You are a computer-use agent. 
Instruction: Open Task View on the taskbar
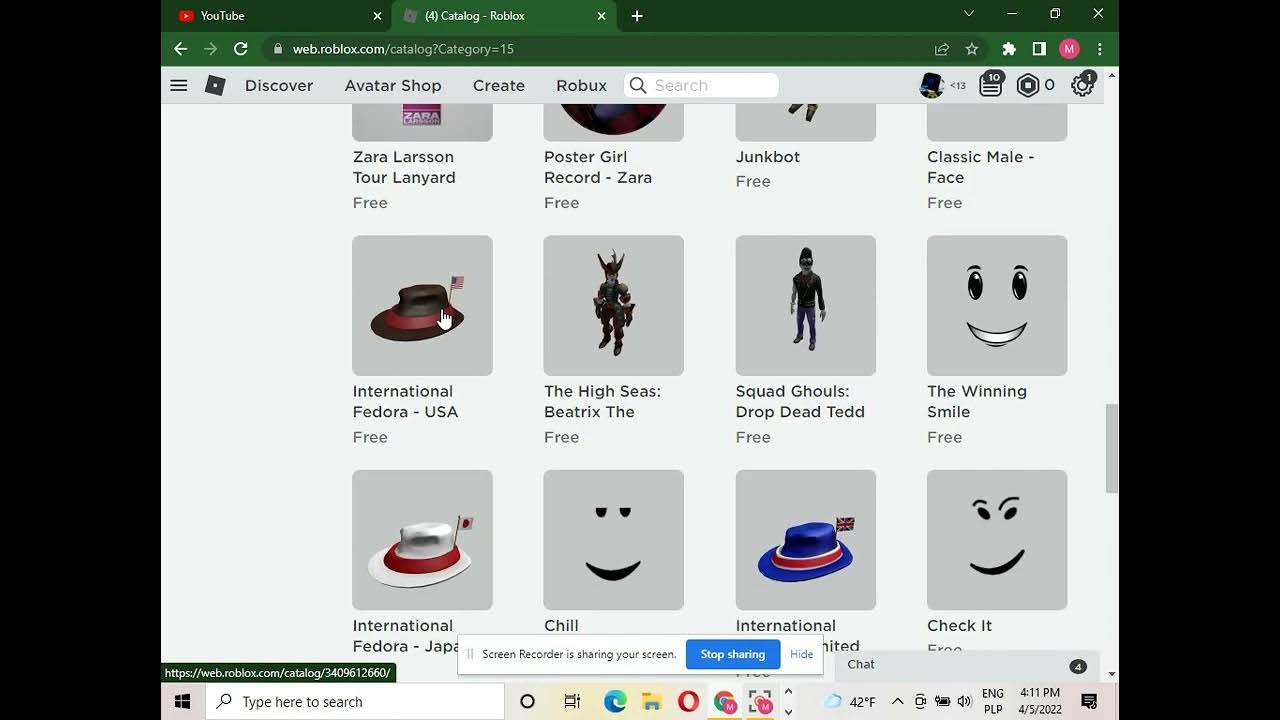tap(572, 702)
